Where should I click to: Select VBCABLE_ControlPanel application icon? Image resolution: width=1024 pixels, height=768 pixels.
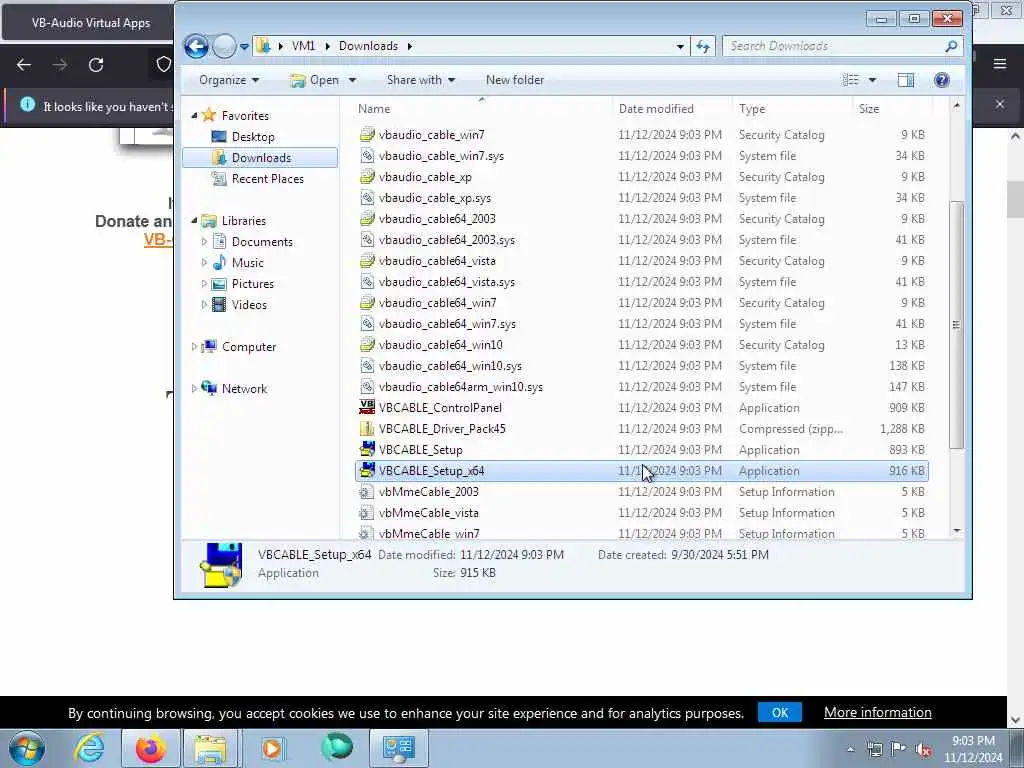(367, 408)
